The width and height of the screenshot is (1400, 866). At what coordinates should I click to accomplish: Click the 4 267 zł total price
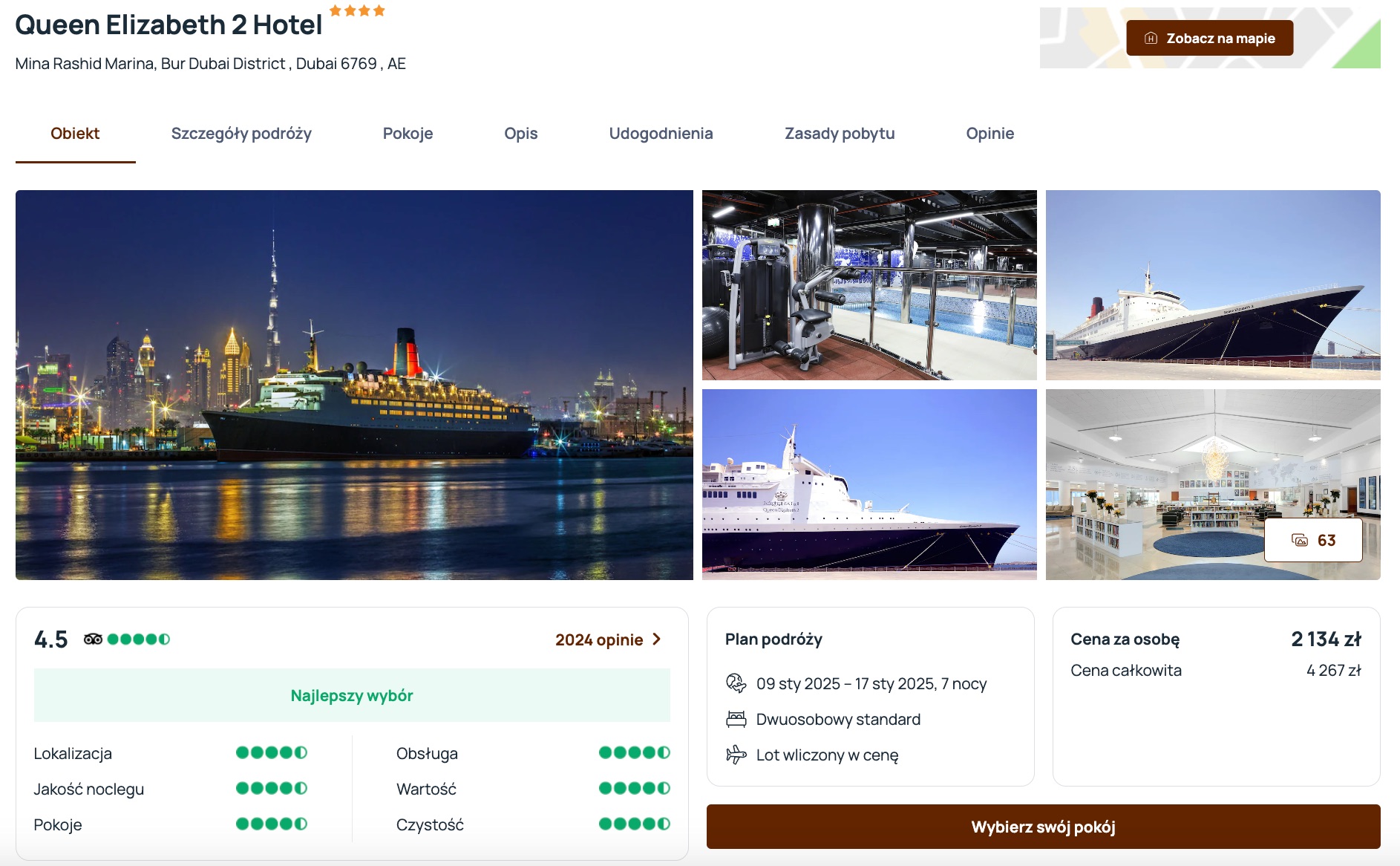[1333, 670]
